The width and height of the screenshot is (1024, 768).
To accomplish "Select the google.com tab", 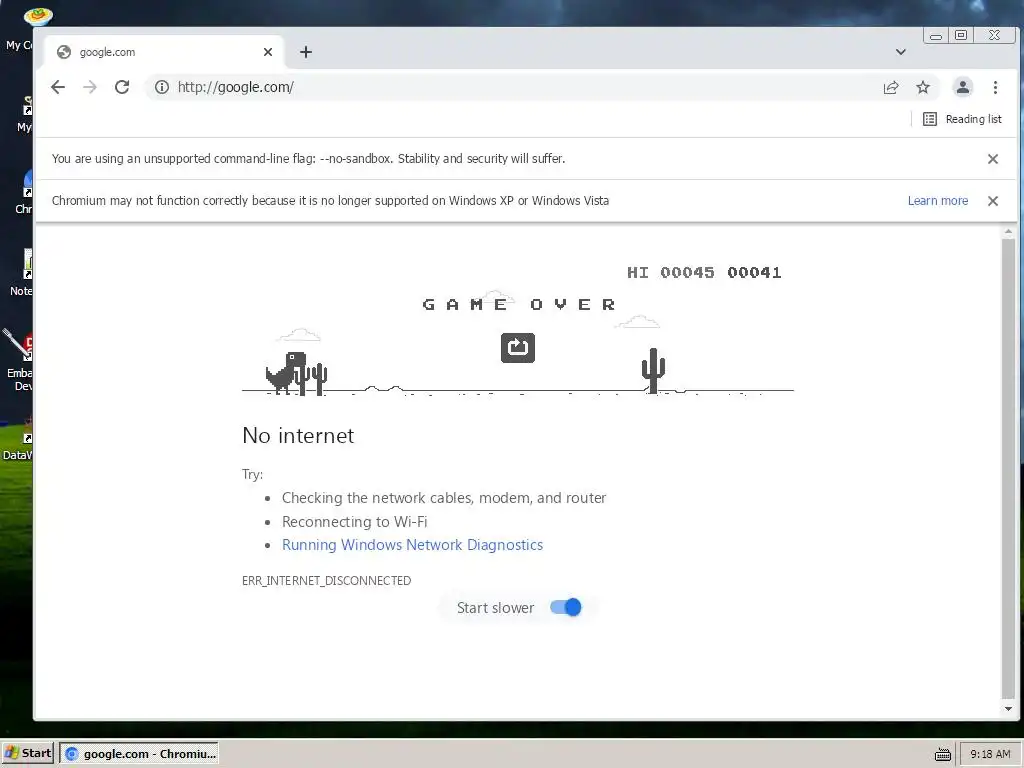I will point(164,52).
